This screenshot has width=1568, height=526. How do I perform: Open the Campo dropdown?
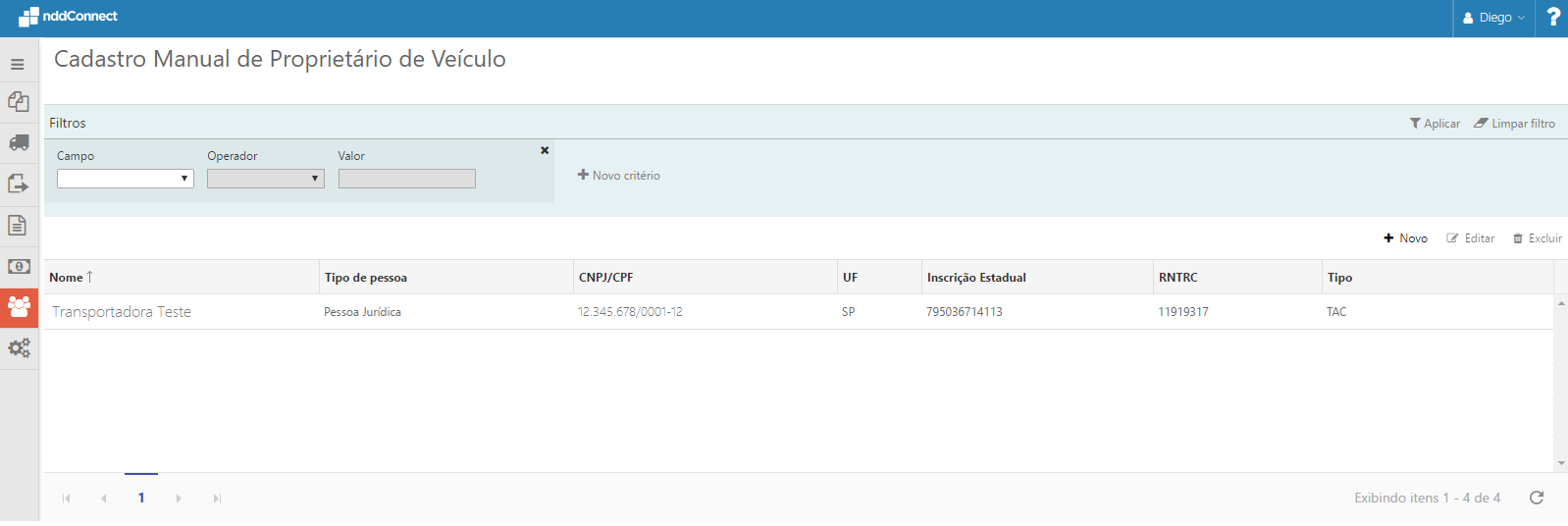pyautogui.click(x=126, y=179)
